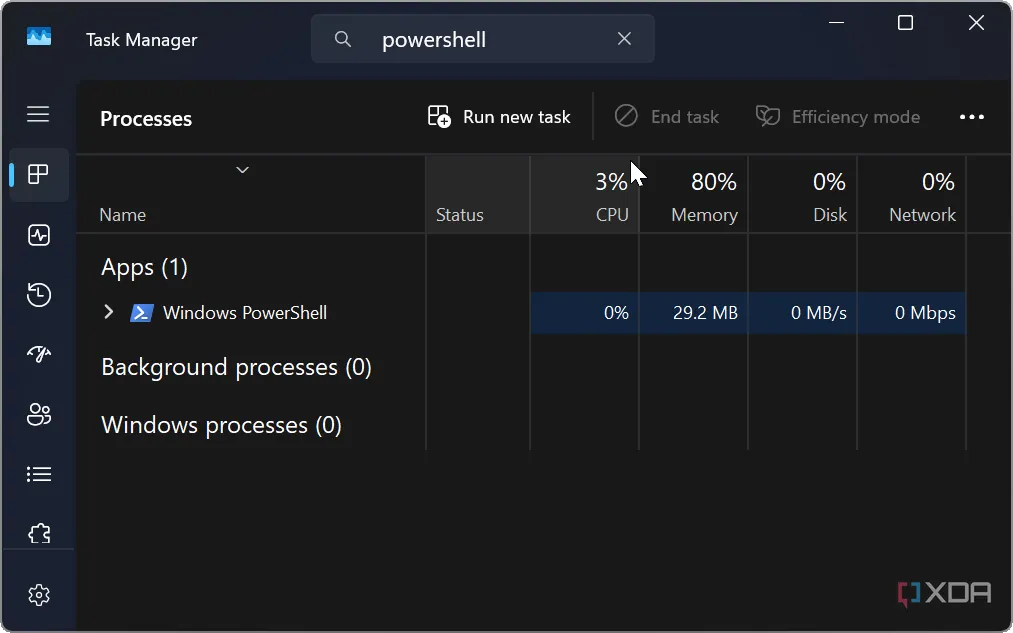Open the Services puzzle-piece sidebar page
The image size is (1013, 633).
tap(39, 534)
